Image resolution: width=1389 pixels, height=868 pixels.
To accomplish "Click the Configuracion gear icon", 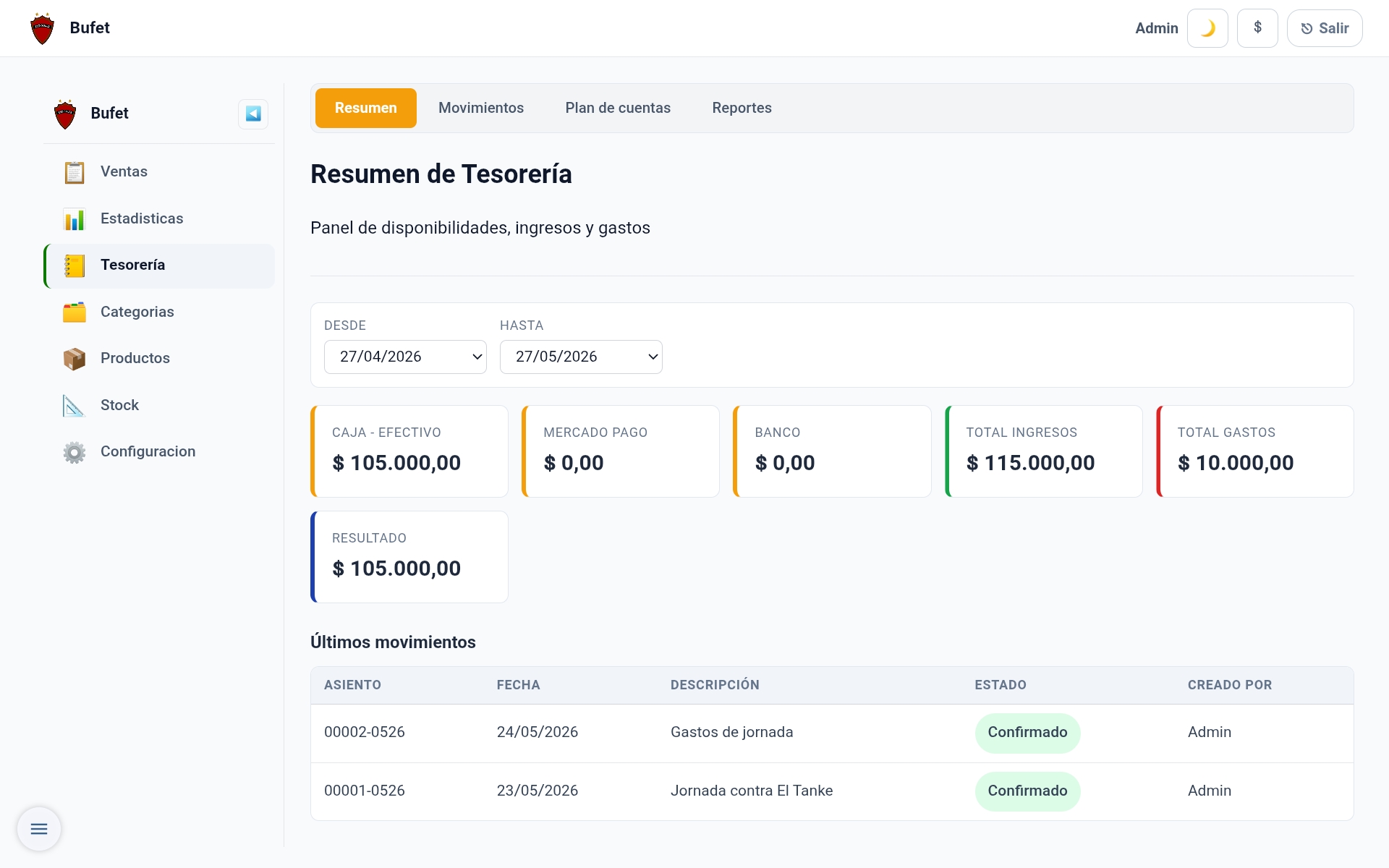I will (x=75, y=452).
